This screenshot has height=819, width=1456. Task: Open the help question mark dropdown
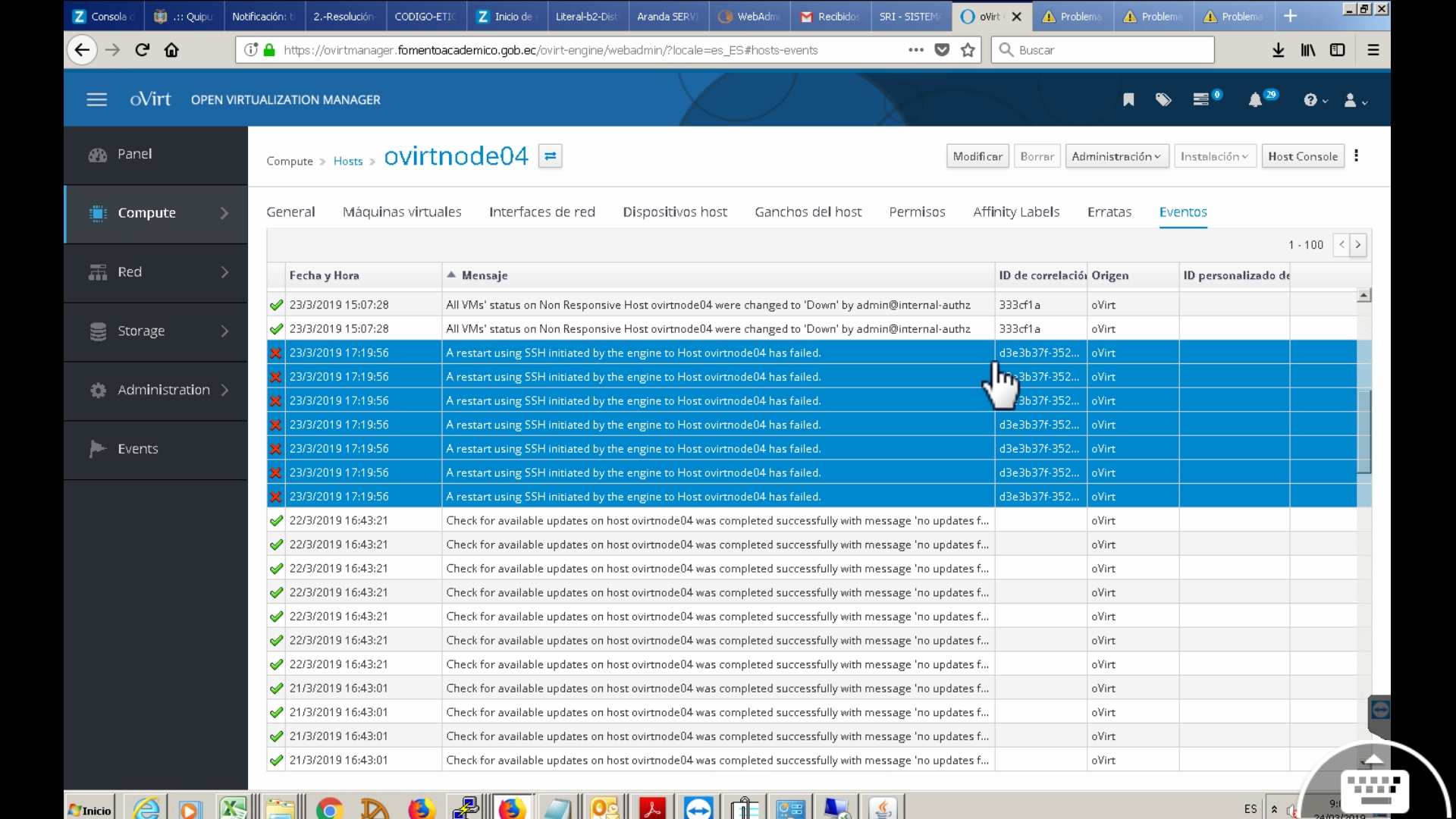(x=1314, y=100)
